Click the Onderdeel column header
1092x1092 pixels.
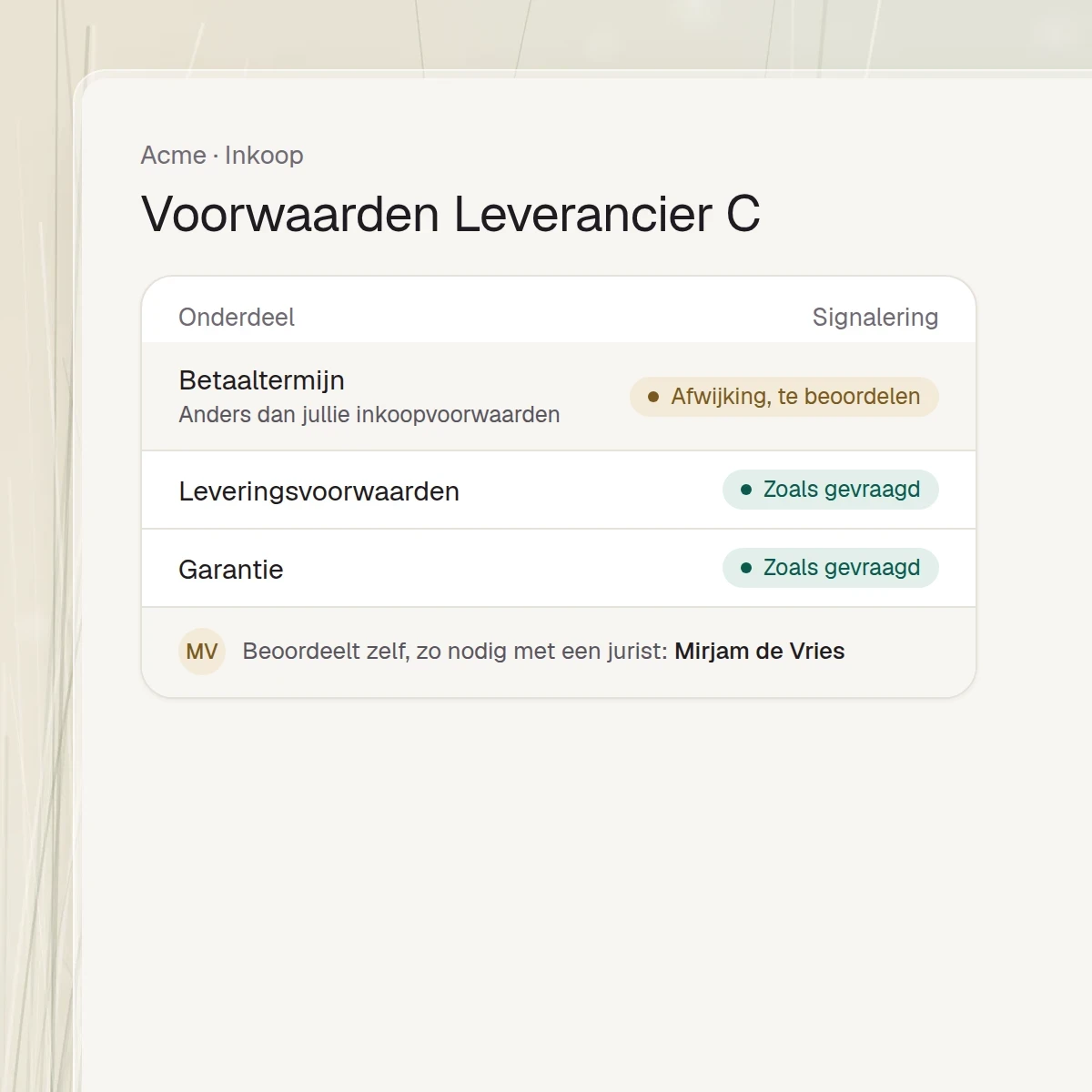(237, 318)
